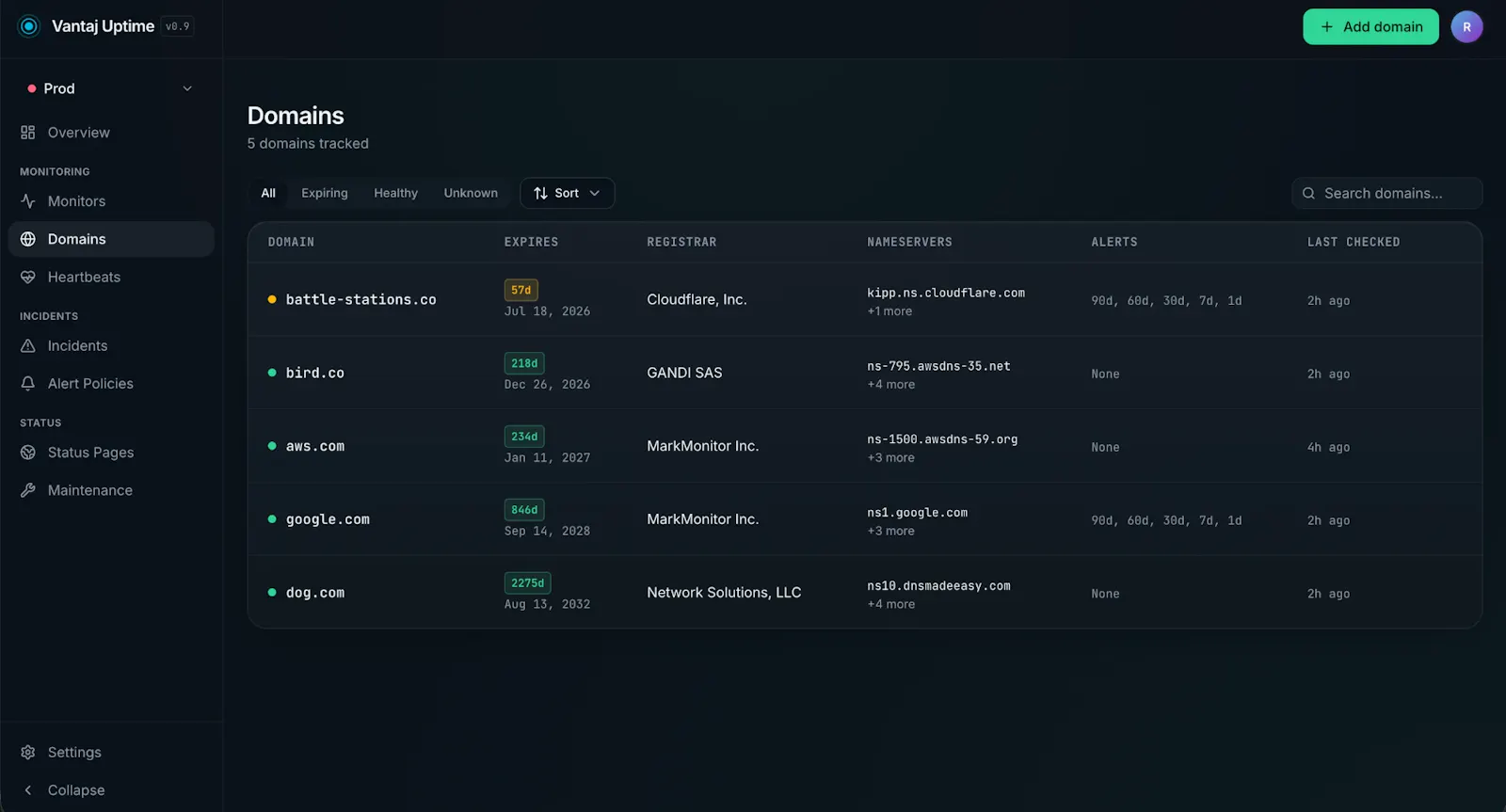Click the green status dot for google.com

tap(272, 519)
